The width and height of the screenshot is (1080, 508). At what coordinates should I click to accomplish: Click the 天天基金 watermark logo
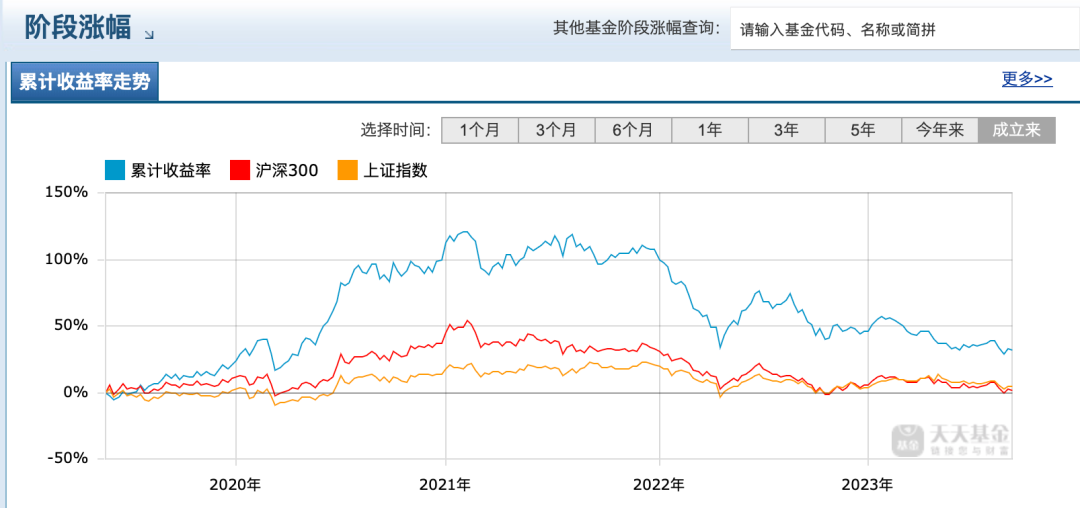pos(953,436)
